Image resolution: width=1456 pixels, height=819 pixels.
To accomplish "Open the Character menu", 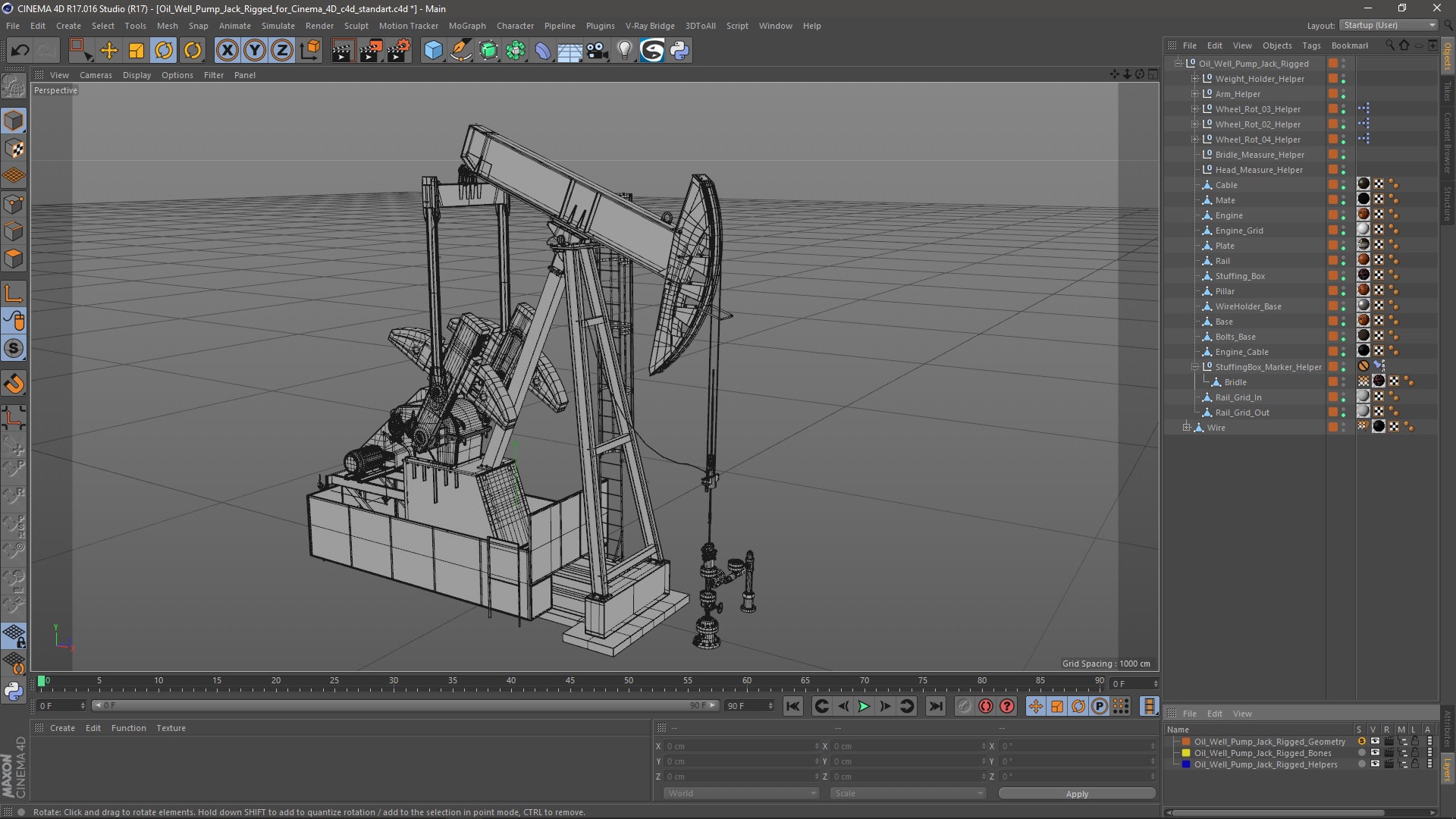I will [x=515, y=26].
